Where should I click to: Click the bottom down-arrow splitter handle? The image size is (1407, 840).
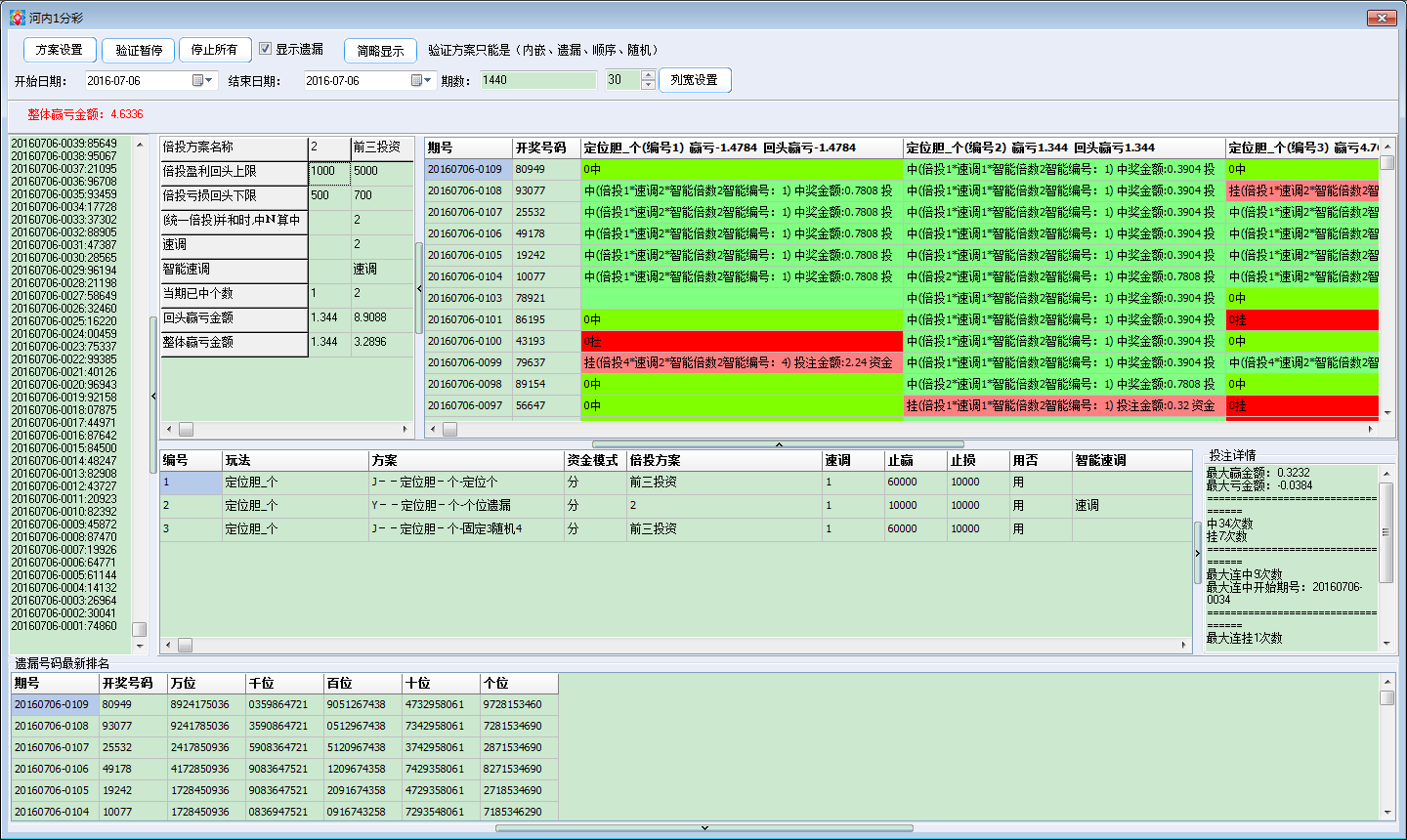click(x=704, y=828)
